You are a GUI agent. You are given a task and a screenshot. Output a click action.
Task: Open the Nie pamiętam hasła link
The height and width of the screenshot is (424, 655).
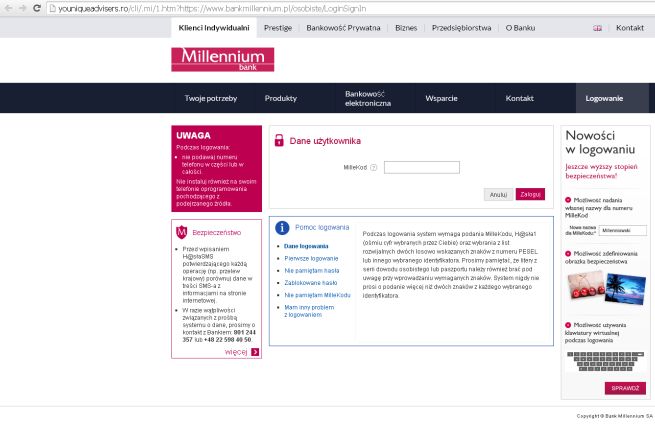(312, 271)
